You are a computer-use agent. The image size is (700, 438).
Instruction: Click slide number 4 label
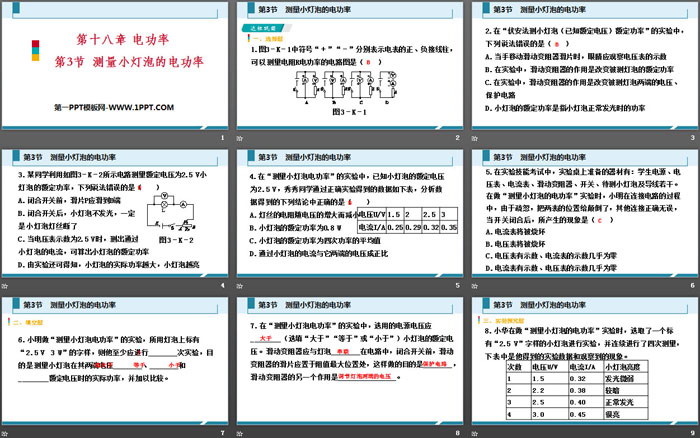222,286
